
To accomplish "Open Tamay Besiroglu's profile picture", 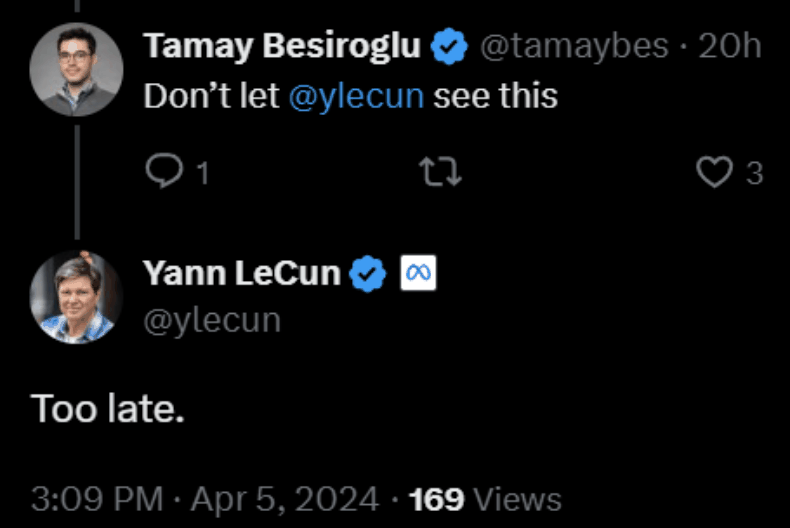I will point(76,69).
